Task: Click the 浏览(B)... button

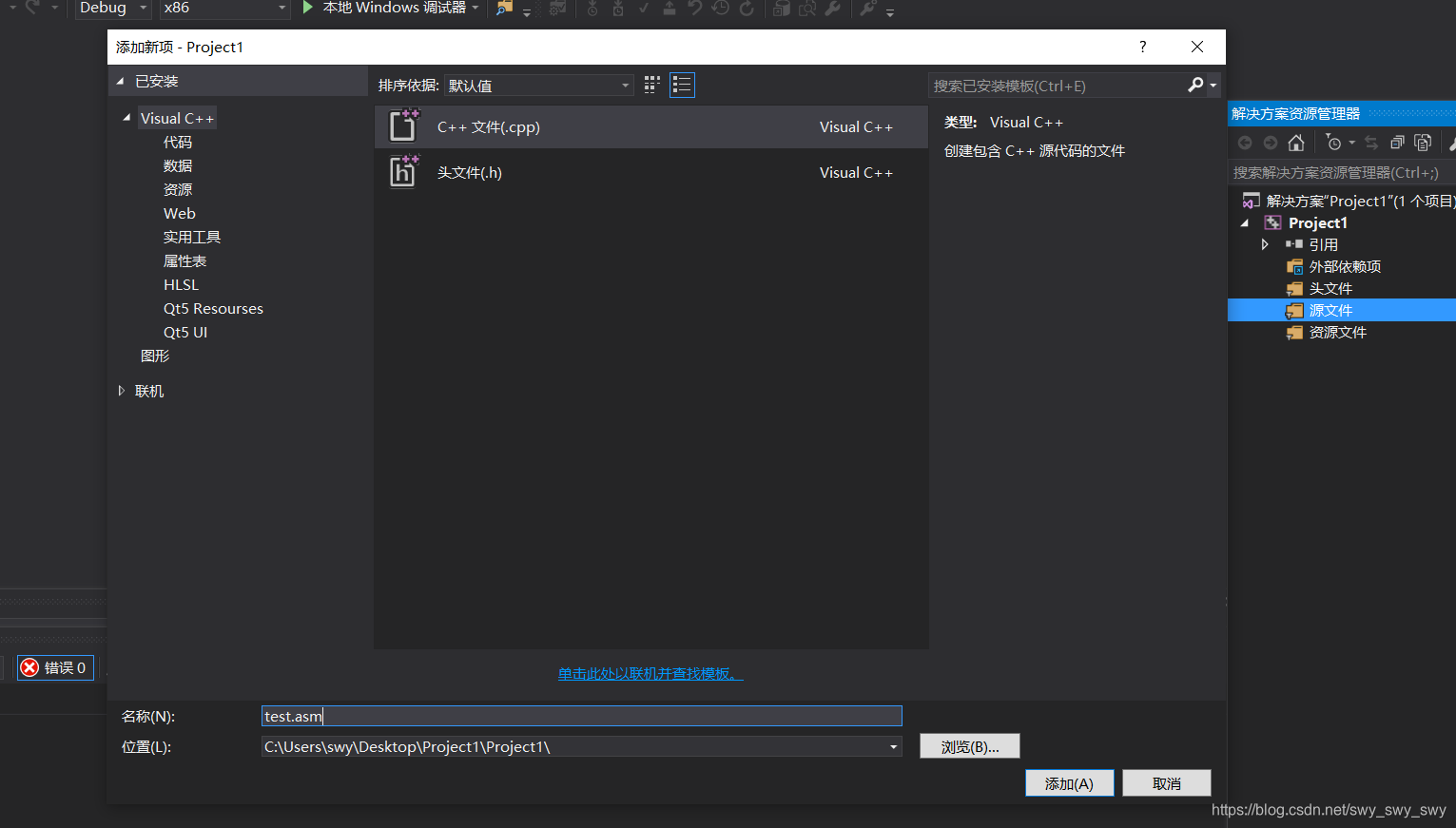Action: click(x=970, y=746)
